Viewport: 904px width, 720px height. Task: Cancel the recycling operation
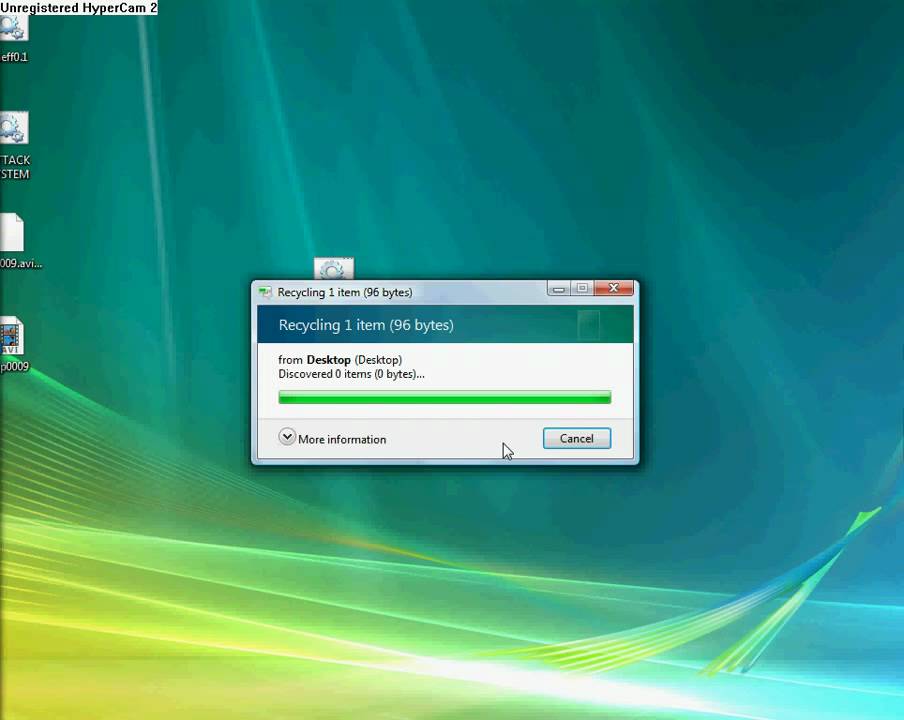point(577,438)
